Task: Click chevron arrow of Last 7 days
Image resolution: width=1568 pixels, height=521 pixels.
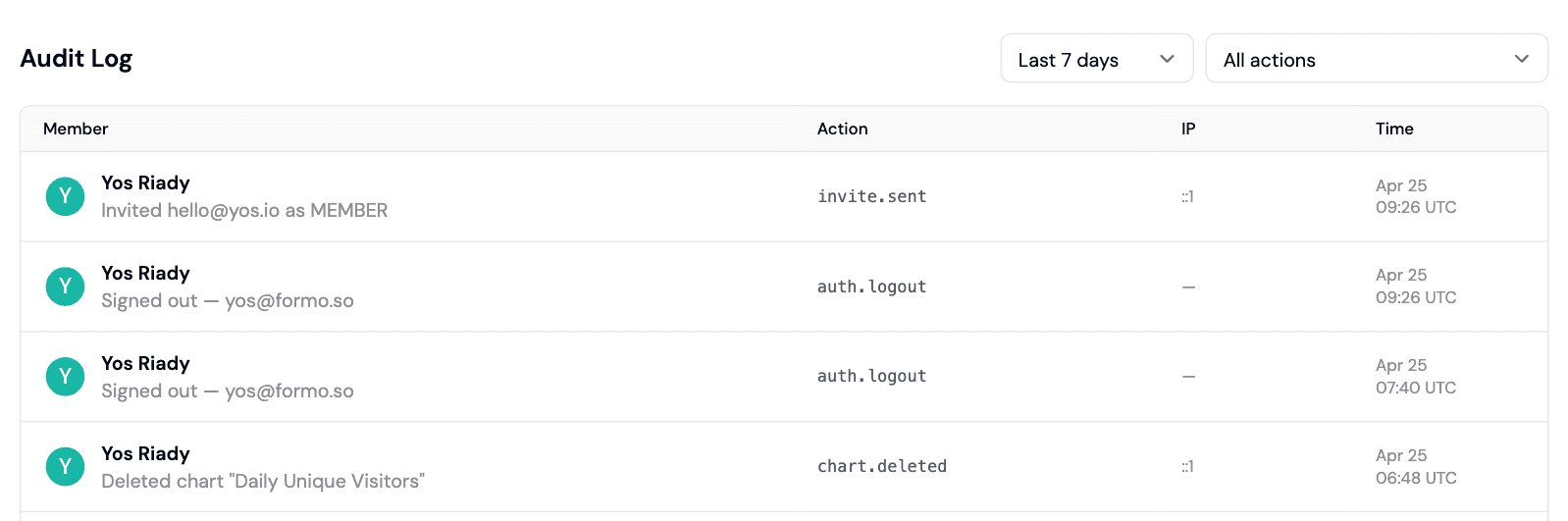Action: coord(1167,59)
